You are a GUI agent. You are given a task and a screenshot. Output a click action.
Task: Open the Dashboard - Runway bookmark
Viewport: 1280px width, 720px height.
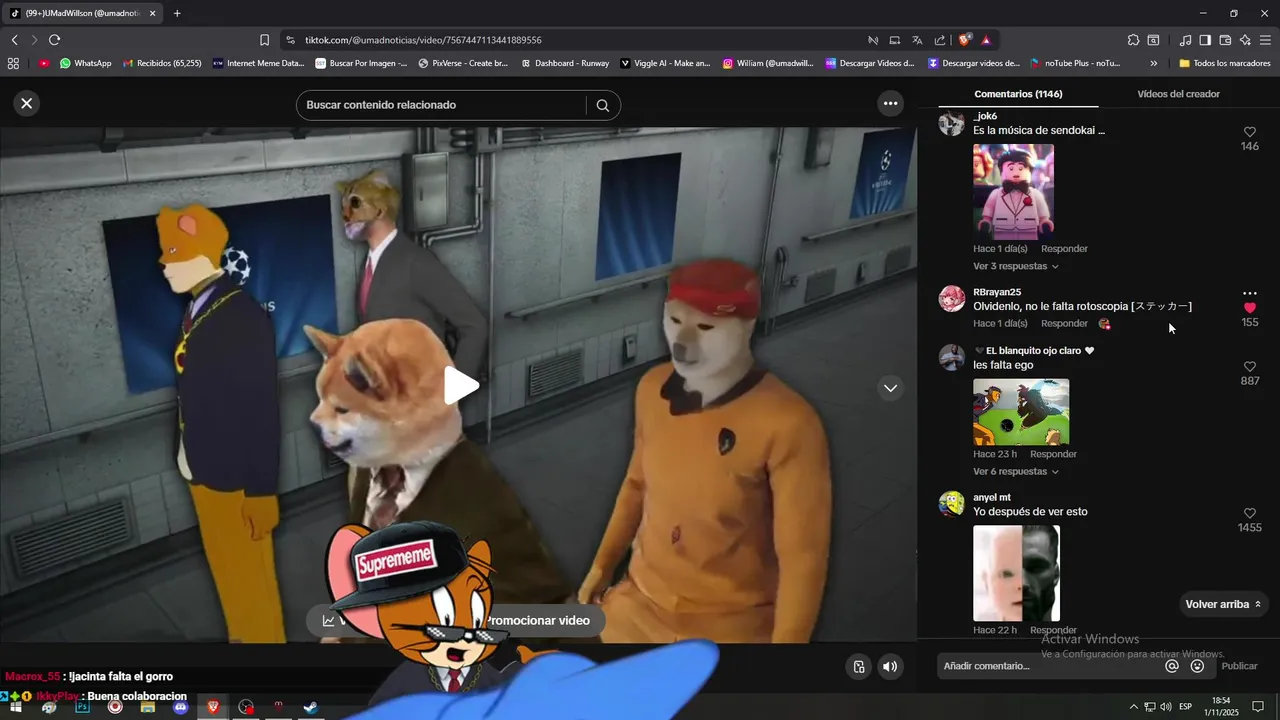(x=565, y=63)
